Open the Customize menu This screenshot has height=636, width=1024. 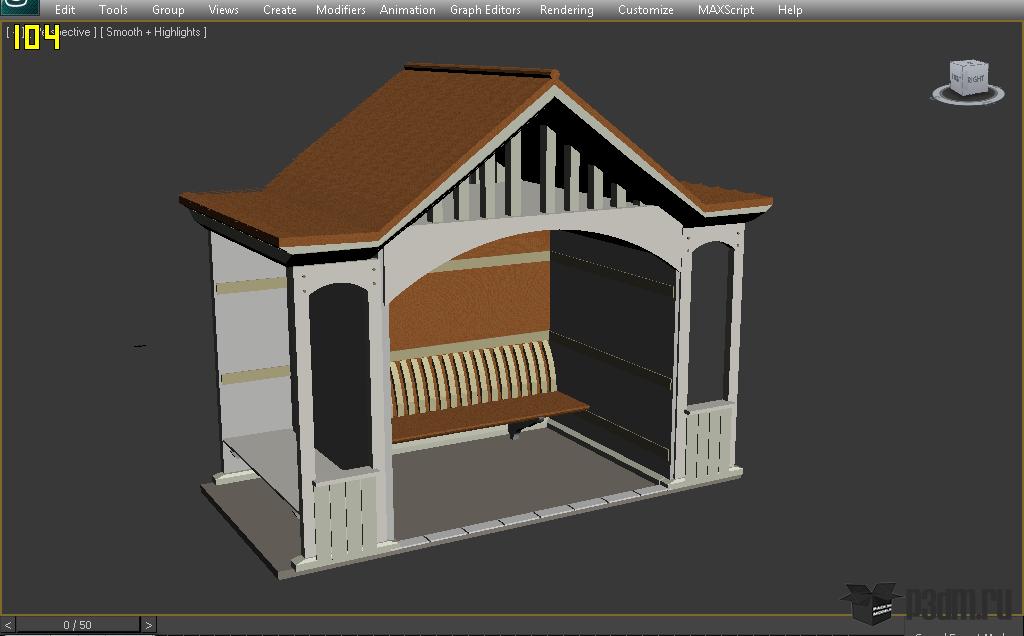coord(645,10)
